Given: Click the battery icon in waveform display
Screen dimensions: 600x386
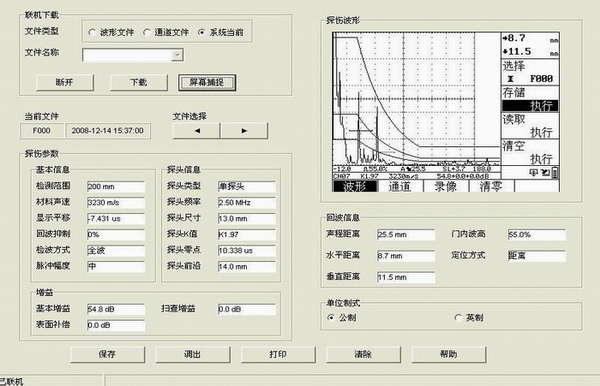Looking at the screenshot, I should pos(554,173).
